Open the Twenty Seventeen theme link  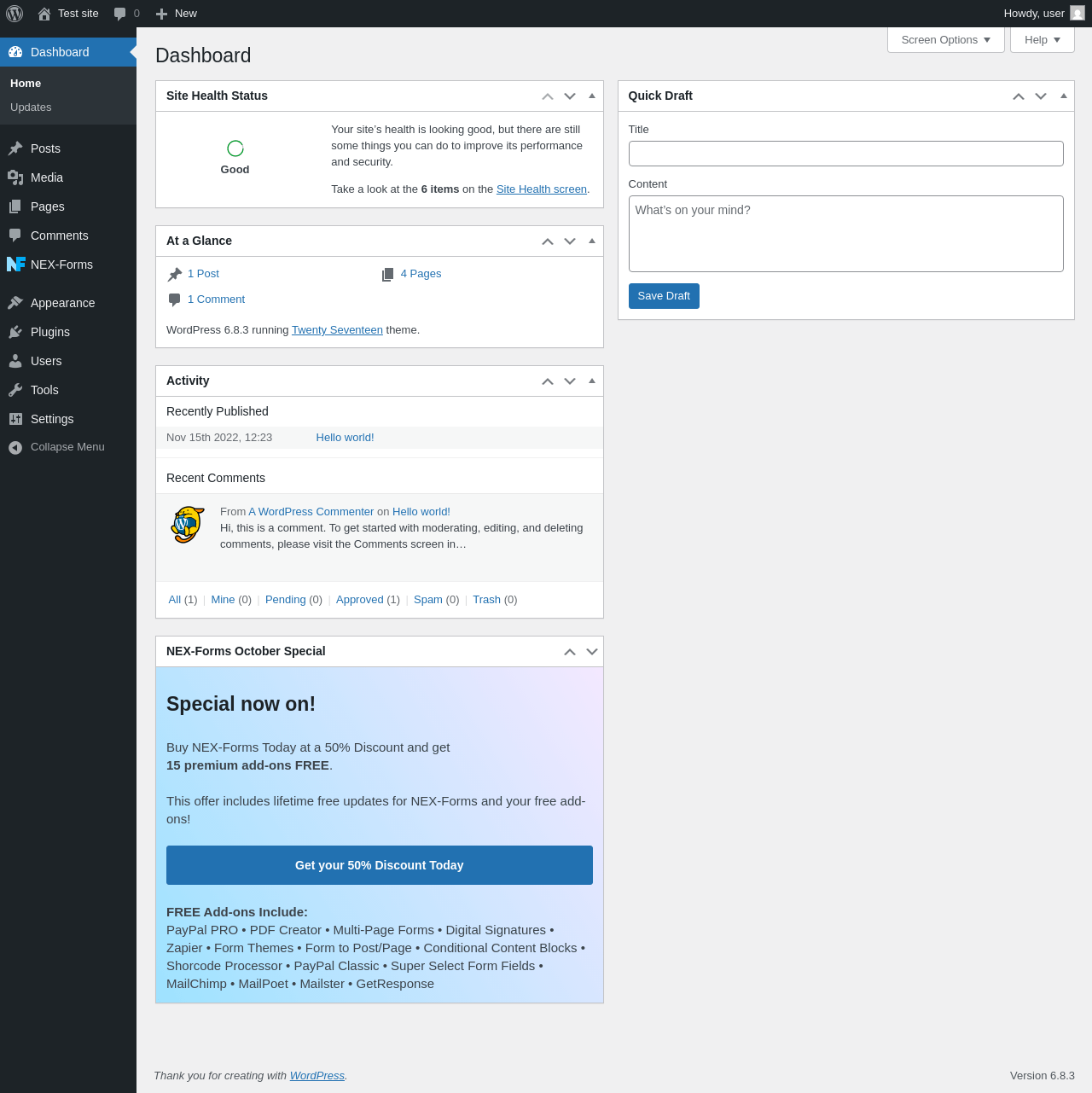[337, 330]
